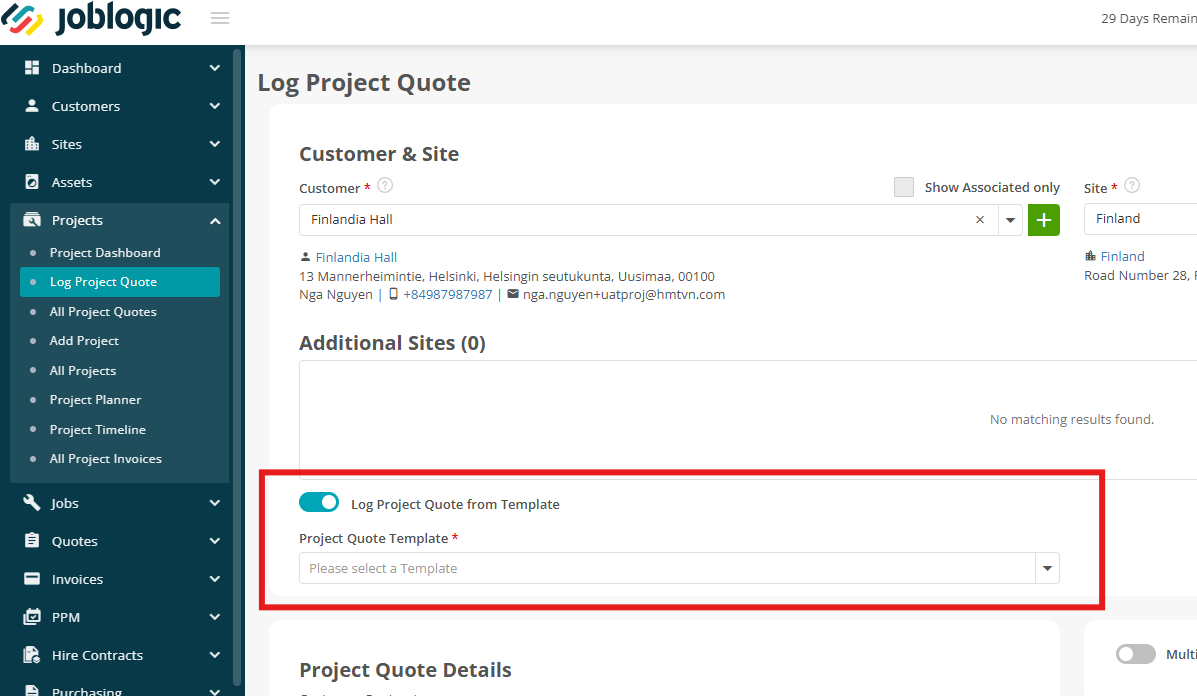Add a new customer with green plus
This screenshot has height=696, width=1197.
1044,220
